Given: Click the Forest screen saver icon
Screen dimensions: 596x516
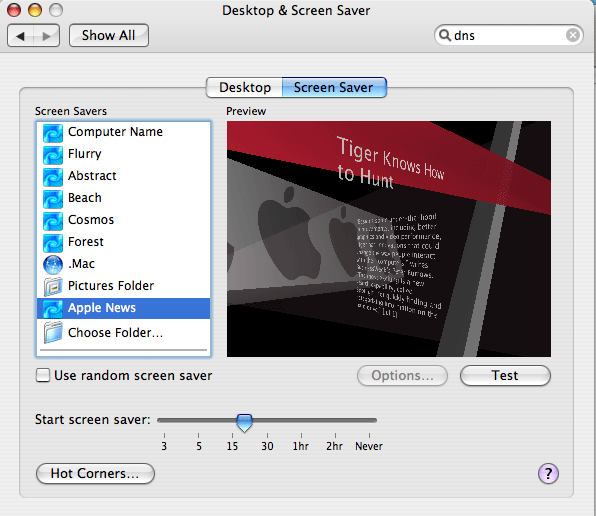Looking at the screenshot, I should click(x=53, y=243).
